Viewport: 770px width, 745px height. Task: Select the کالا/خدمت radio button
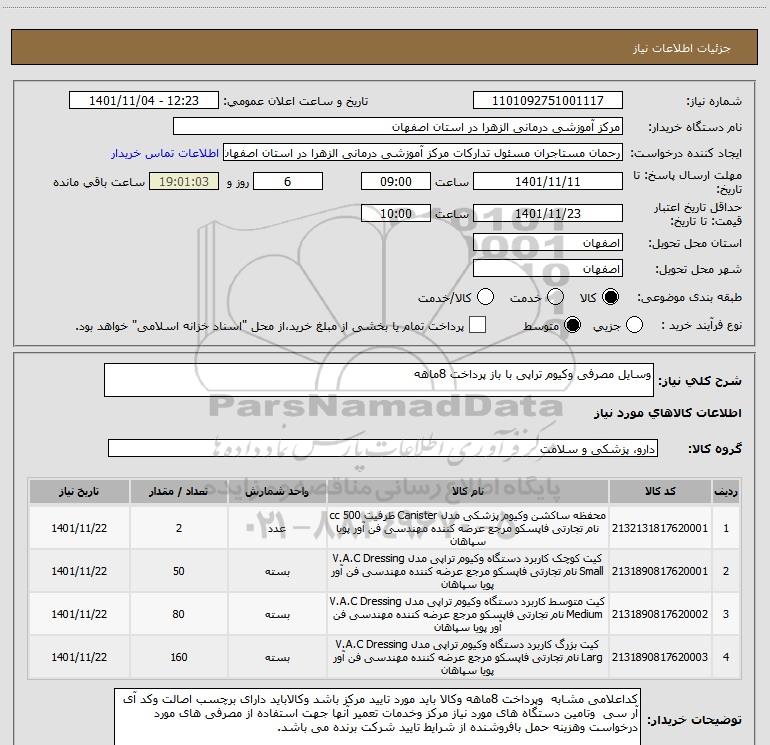coord(486,297)
